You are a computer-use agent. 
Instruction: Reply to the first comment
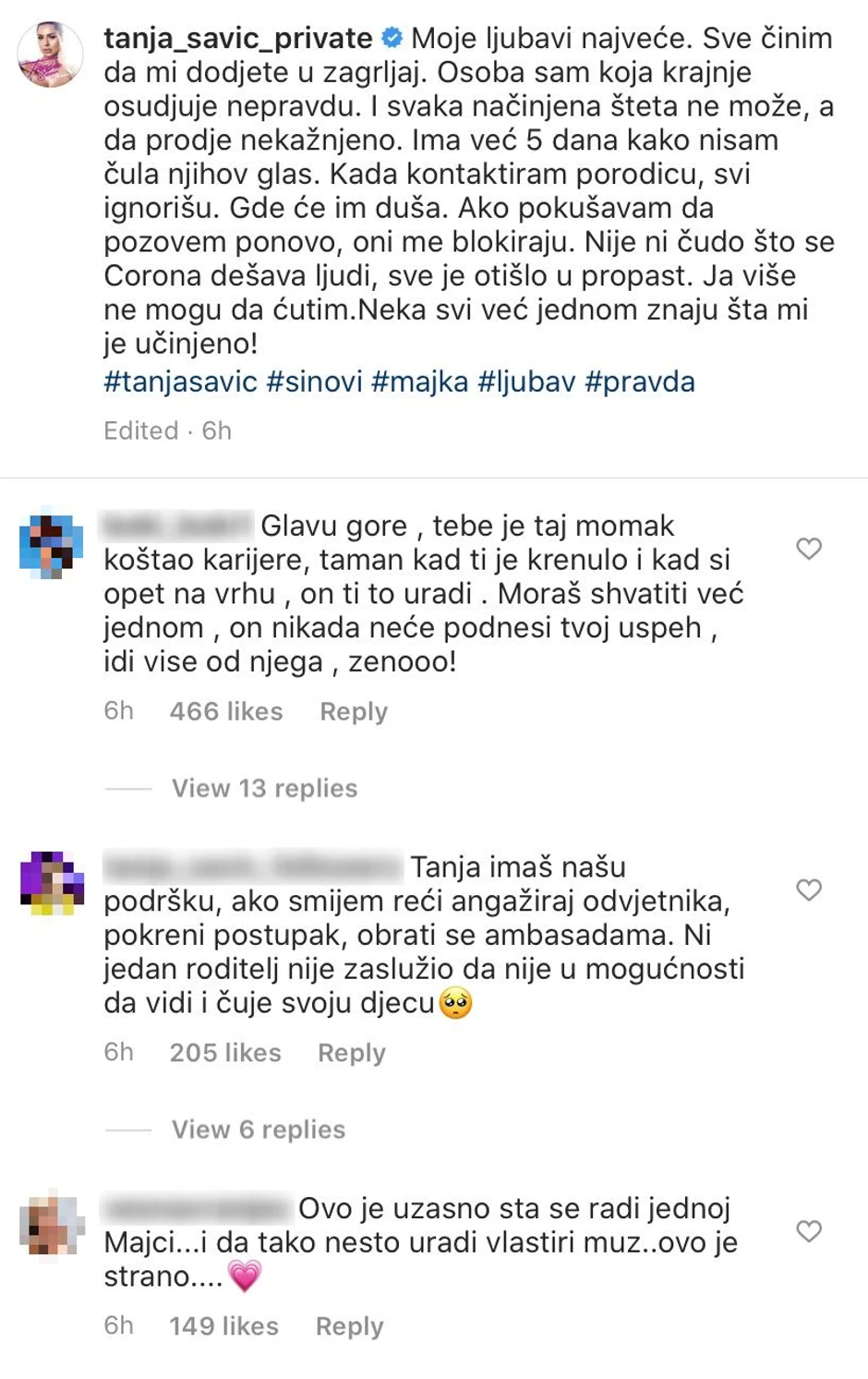354,711
